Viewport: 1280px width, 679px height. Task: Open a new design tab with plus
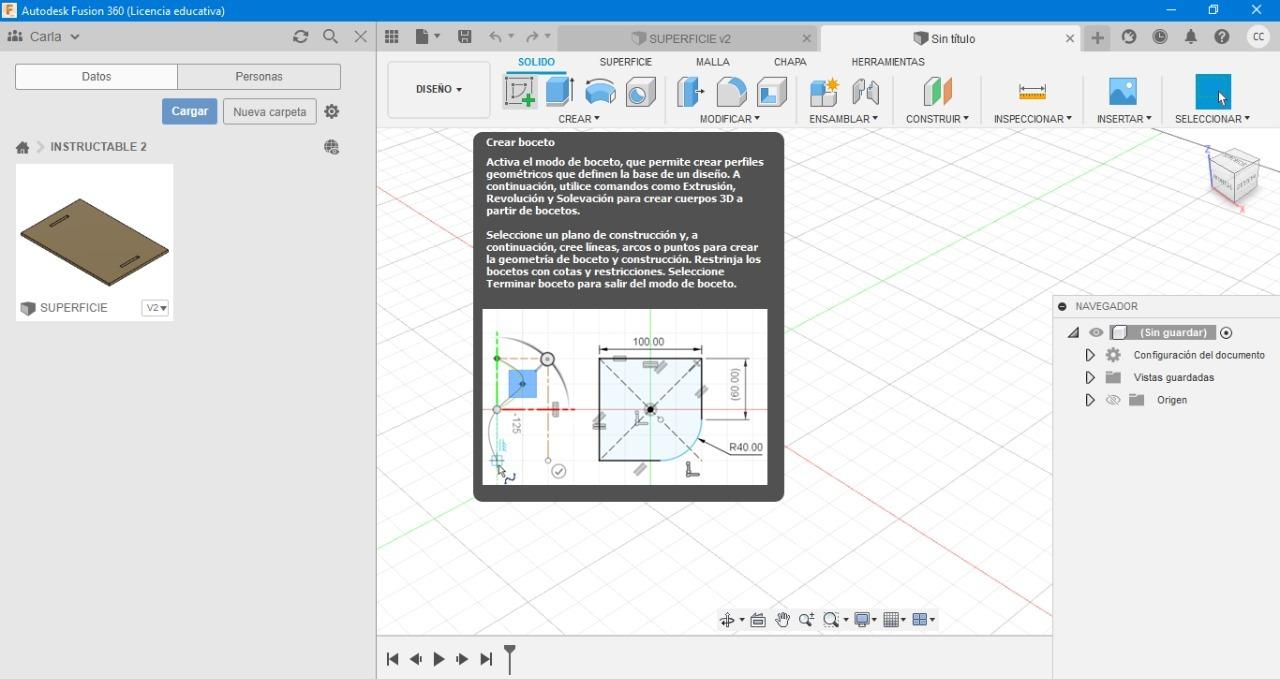(x=1097, y=37)
